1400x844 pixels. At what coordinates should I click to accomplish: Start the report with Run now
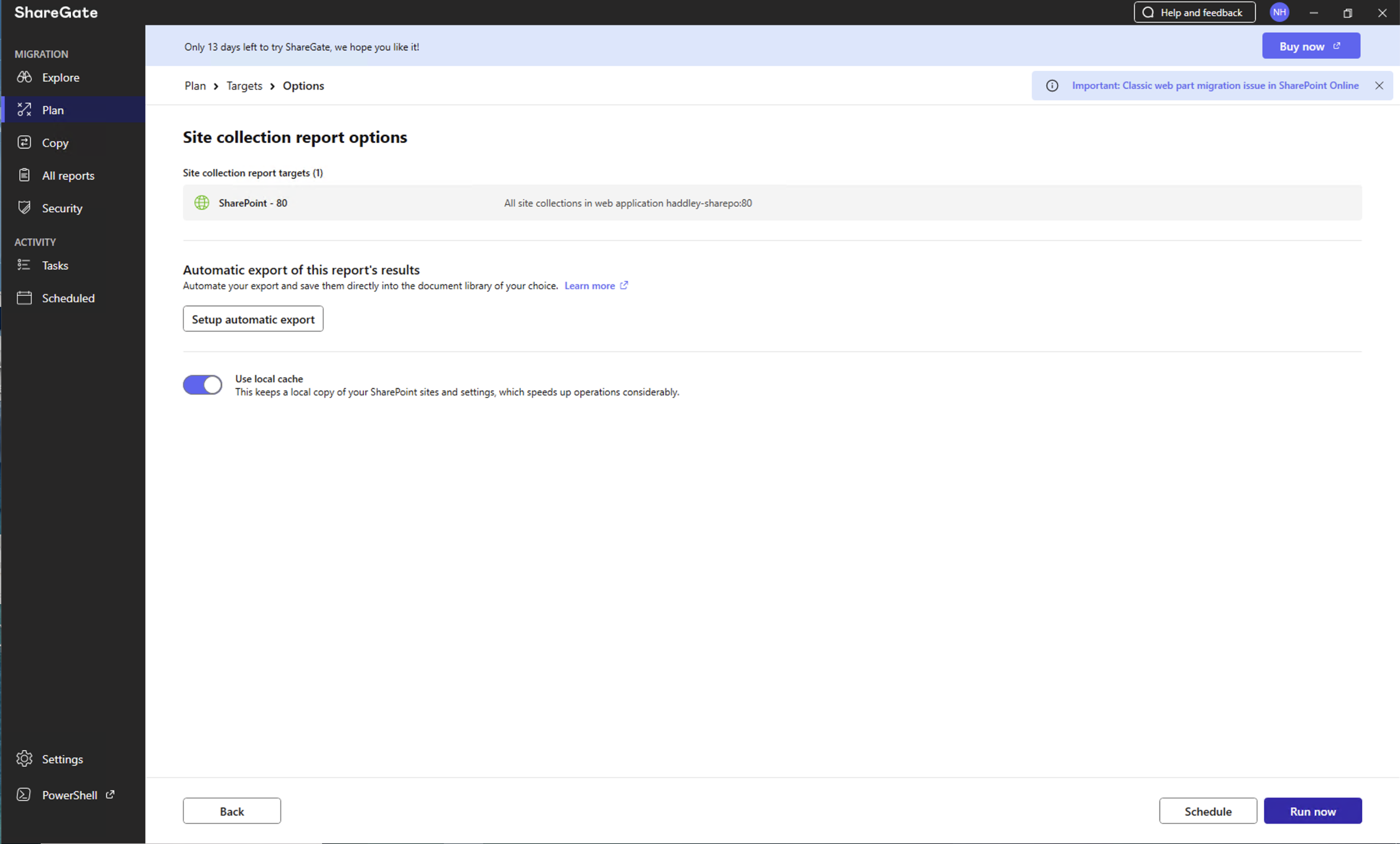coord(1313,811)
